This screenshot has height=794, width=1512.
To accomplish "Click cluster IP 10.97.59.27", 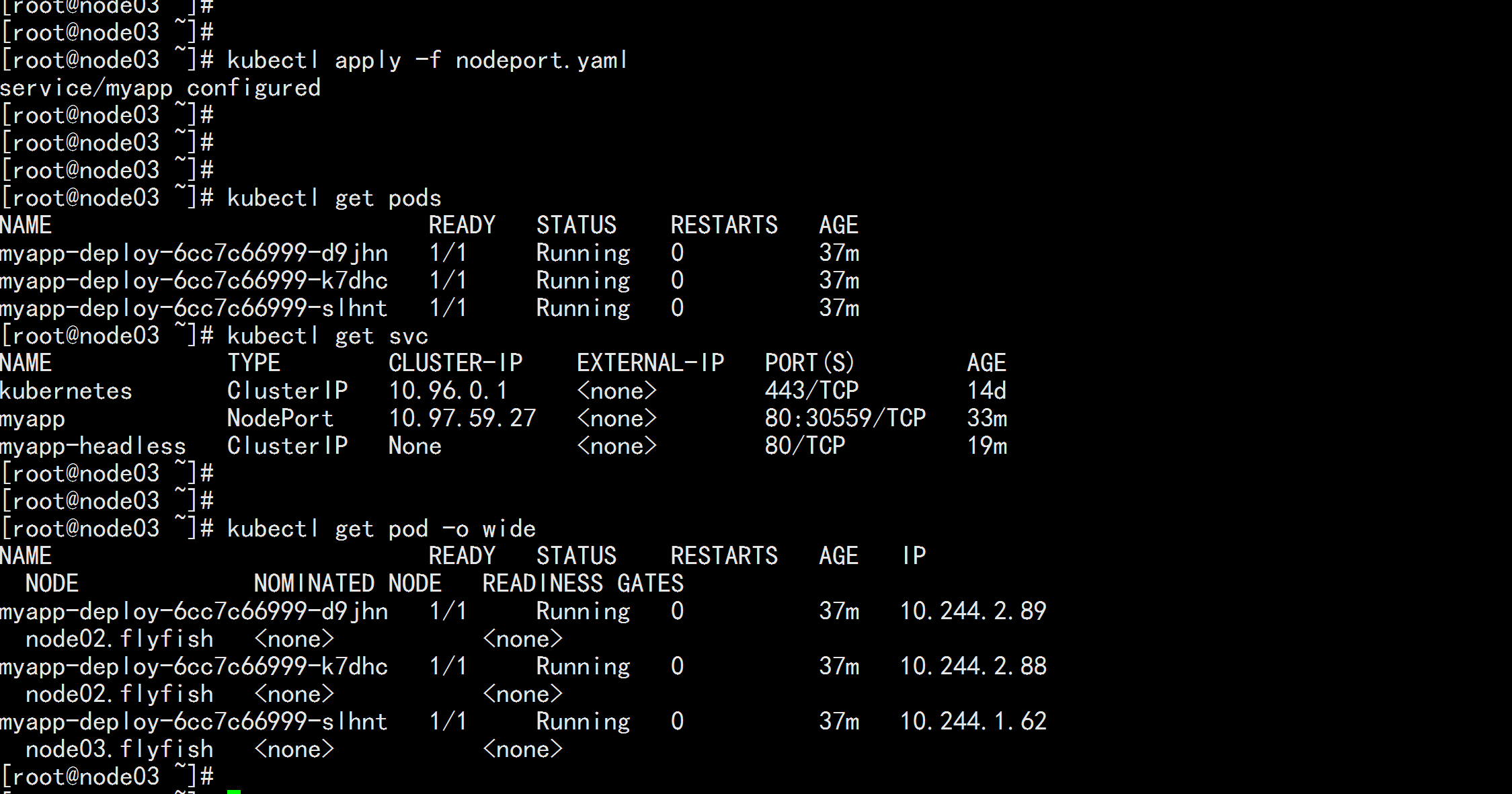I will 462,419.
